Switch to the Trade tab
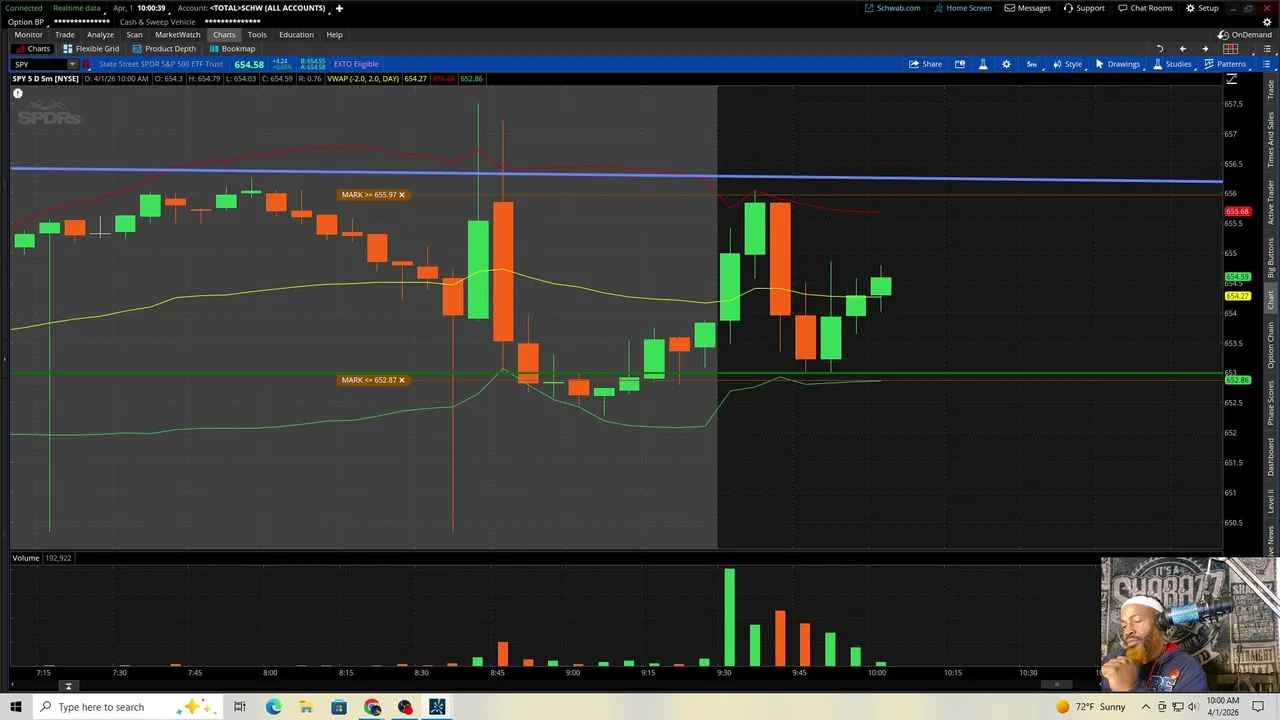Screen dimensions: 1280x720 [x=64, y=35]
